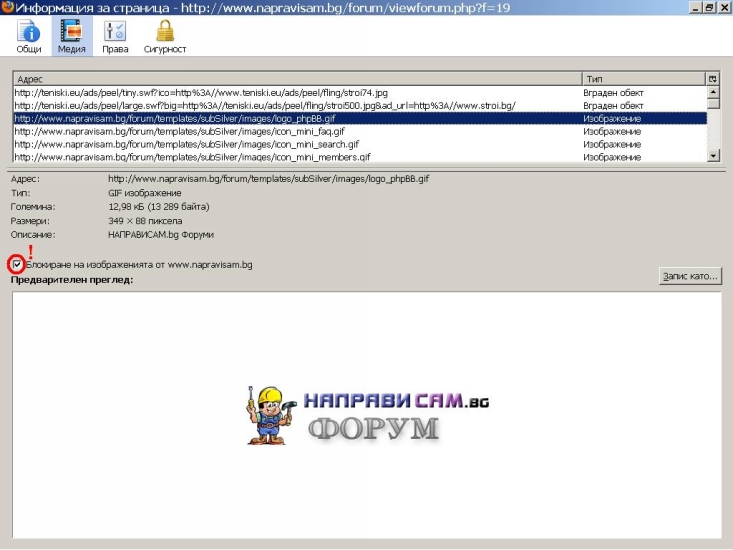Select the icon_mini_faq.gif row
Image resolution: width=733 pixels, height=550 pixels.
pos(360,131)
